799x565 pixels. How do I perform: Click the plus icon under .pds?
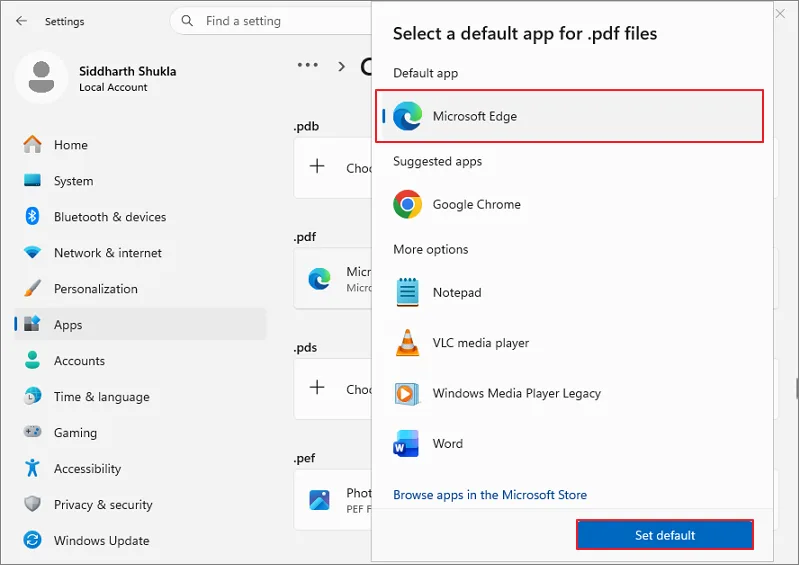coord(317,387)
